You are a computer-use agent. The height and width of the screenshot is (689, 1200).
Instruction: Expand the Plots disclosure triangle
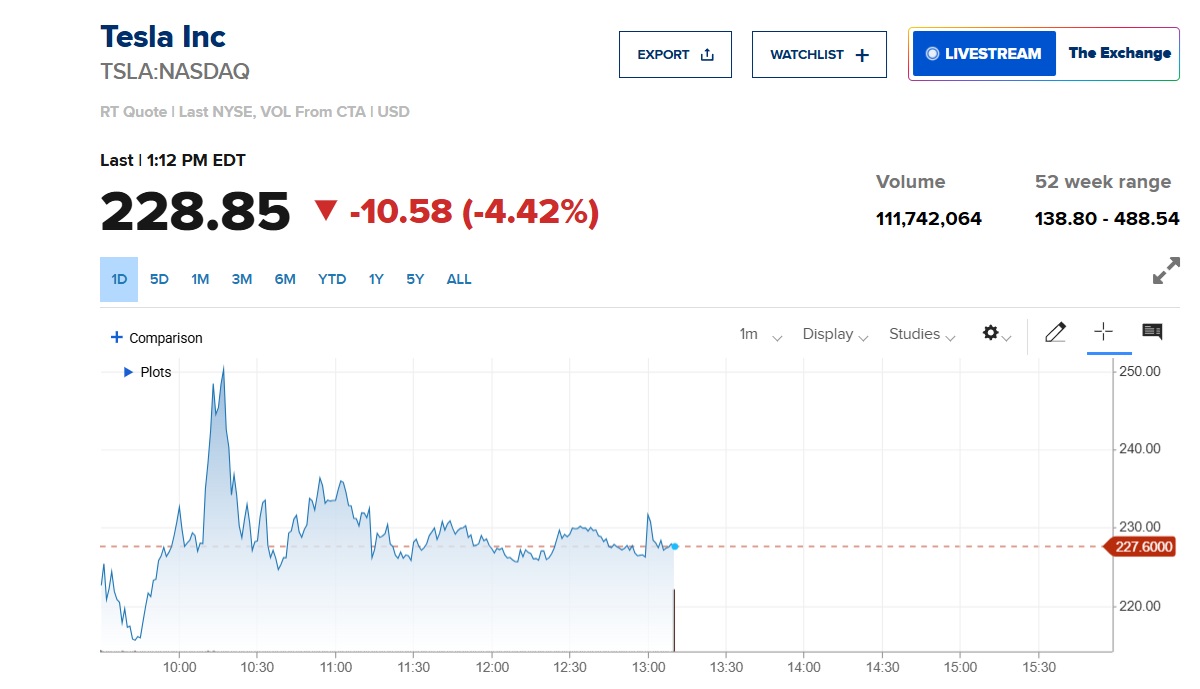pyautogui.click(x=128, y=372)
